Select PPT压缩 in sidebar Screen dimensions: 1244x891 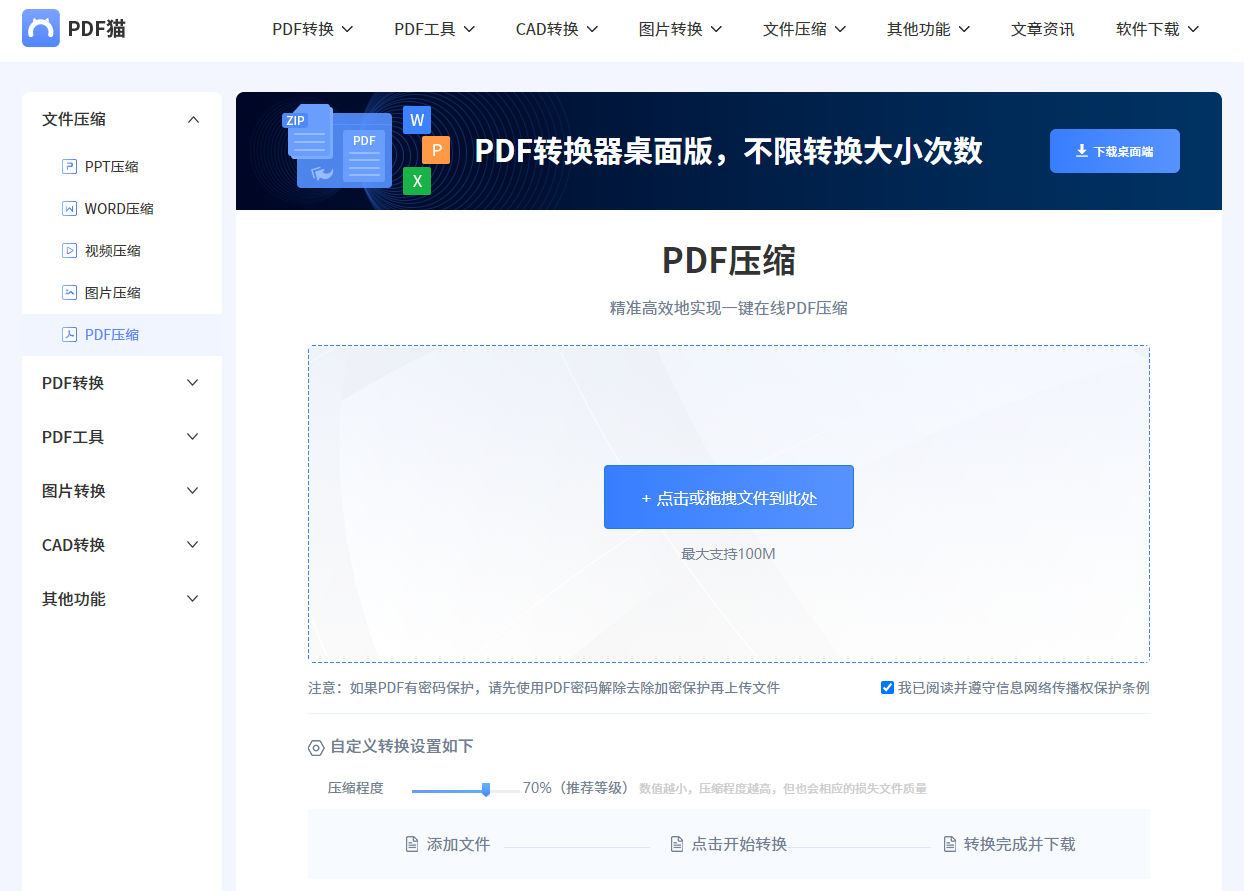122,167
